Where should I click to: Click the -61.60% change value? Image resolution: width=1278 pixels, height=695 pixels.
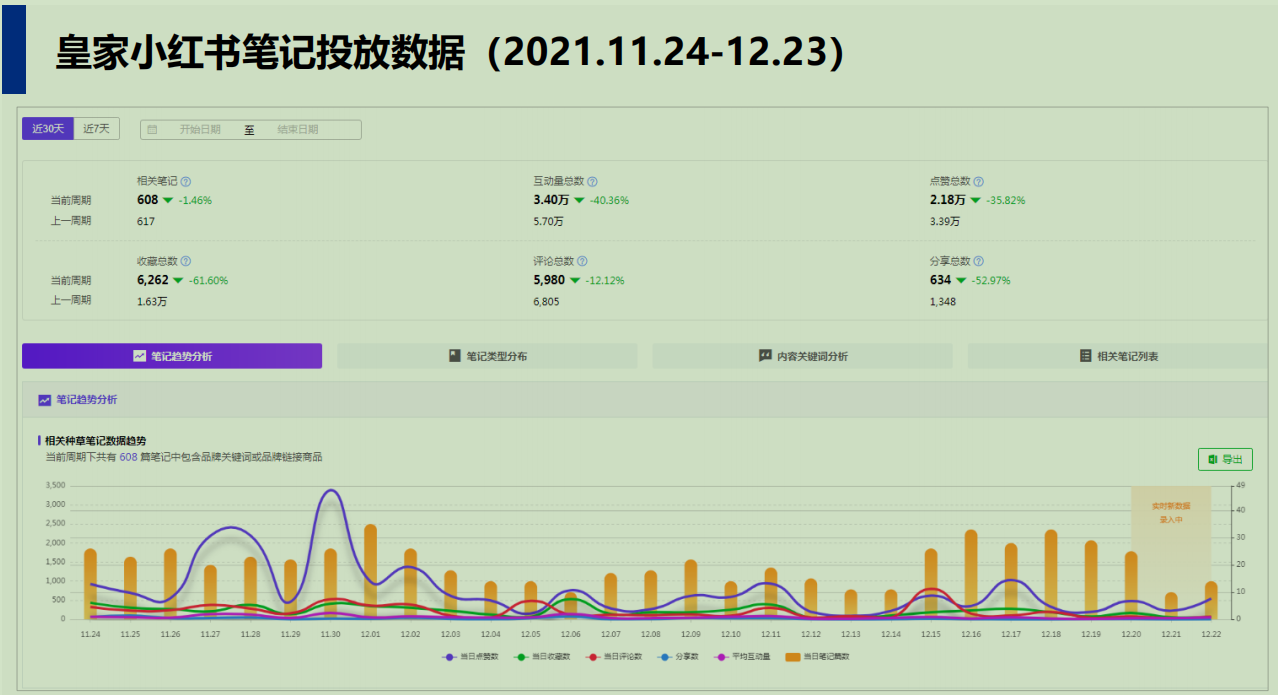[208, 281]
